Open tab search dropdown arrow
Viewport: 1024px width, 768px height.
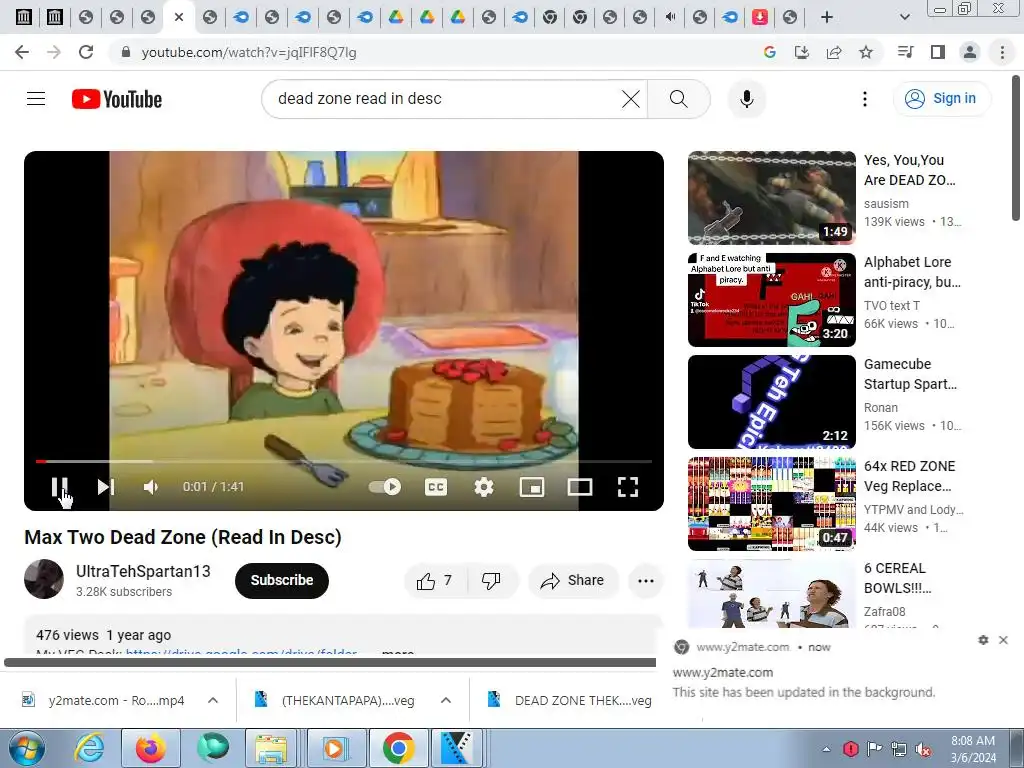click(x=904, y=17)
